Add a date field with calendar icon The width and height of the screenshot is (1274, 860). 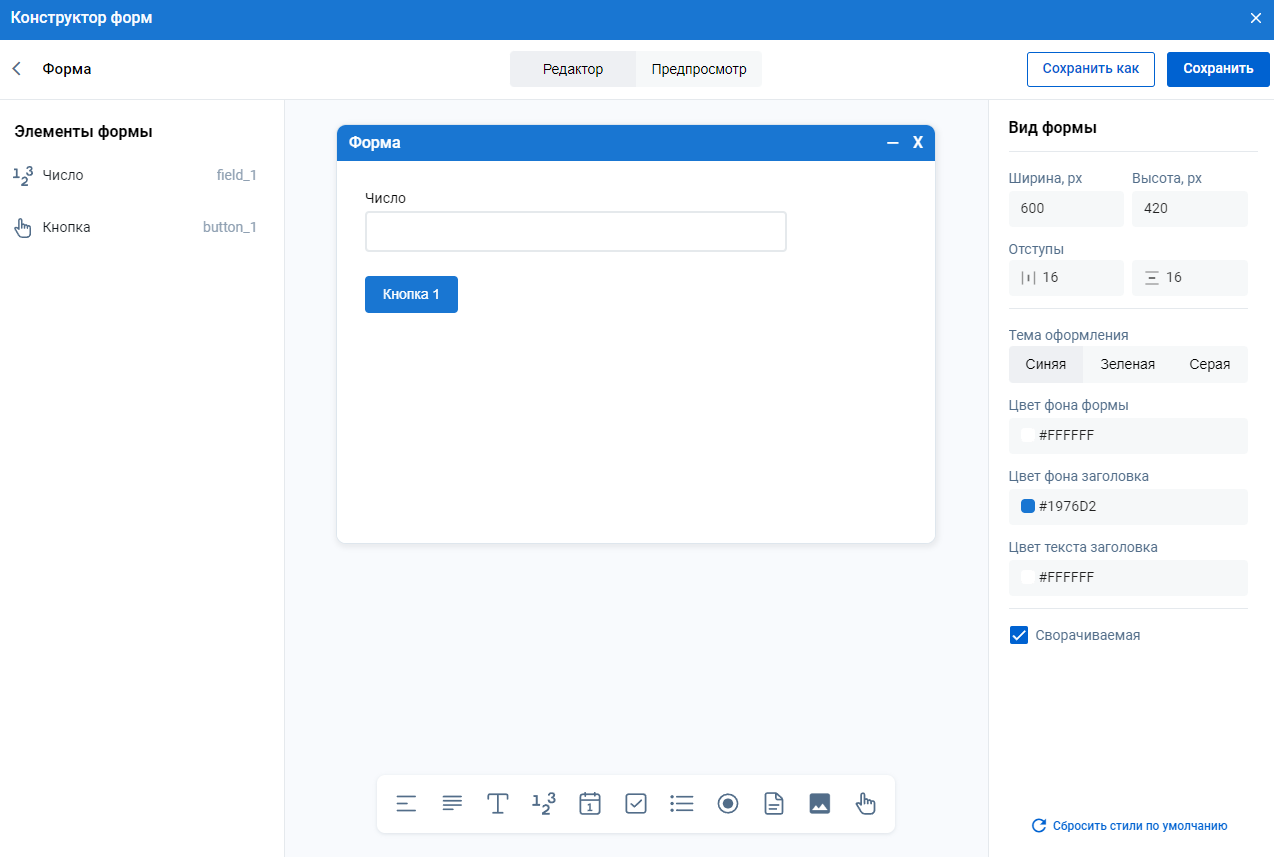pos(590,804)
